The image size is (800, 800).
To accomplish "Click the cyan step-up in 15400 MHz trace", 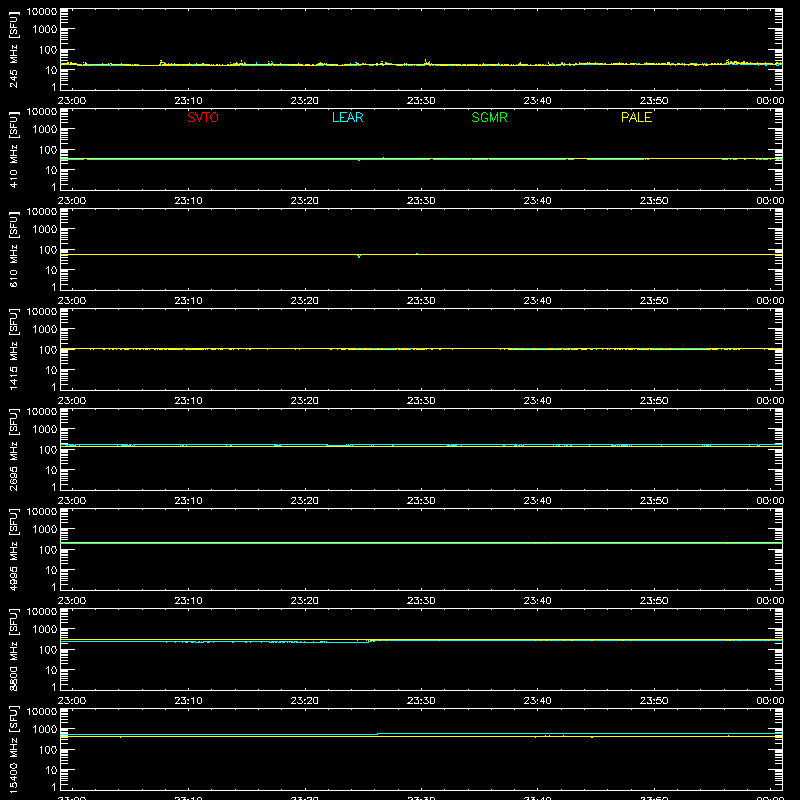I will pyautogui.click(x=378, y=734).
